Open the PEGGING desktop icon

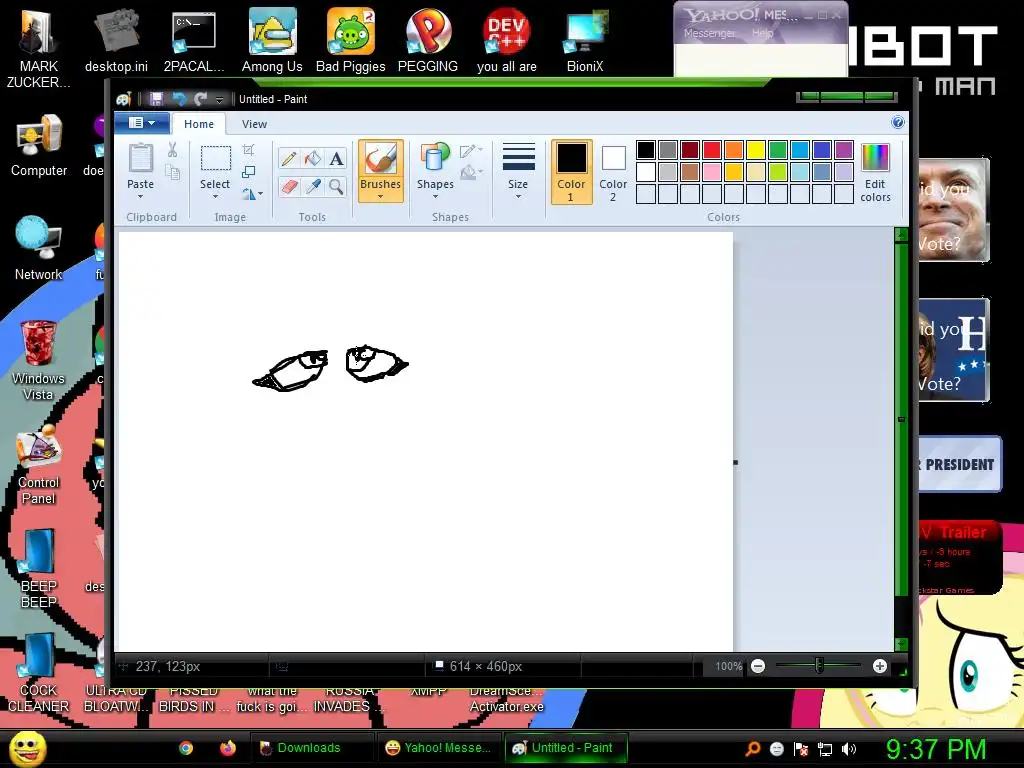point(428,40)
